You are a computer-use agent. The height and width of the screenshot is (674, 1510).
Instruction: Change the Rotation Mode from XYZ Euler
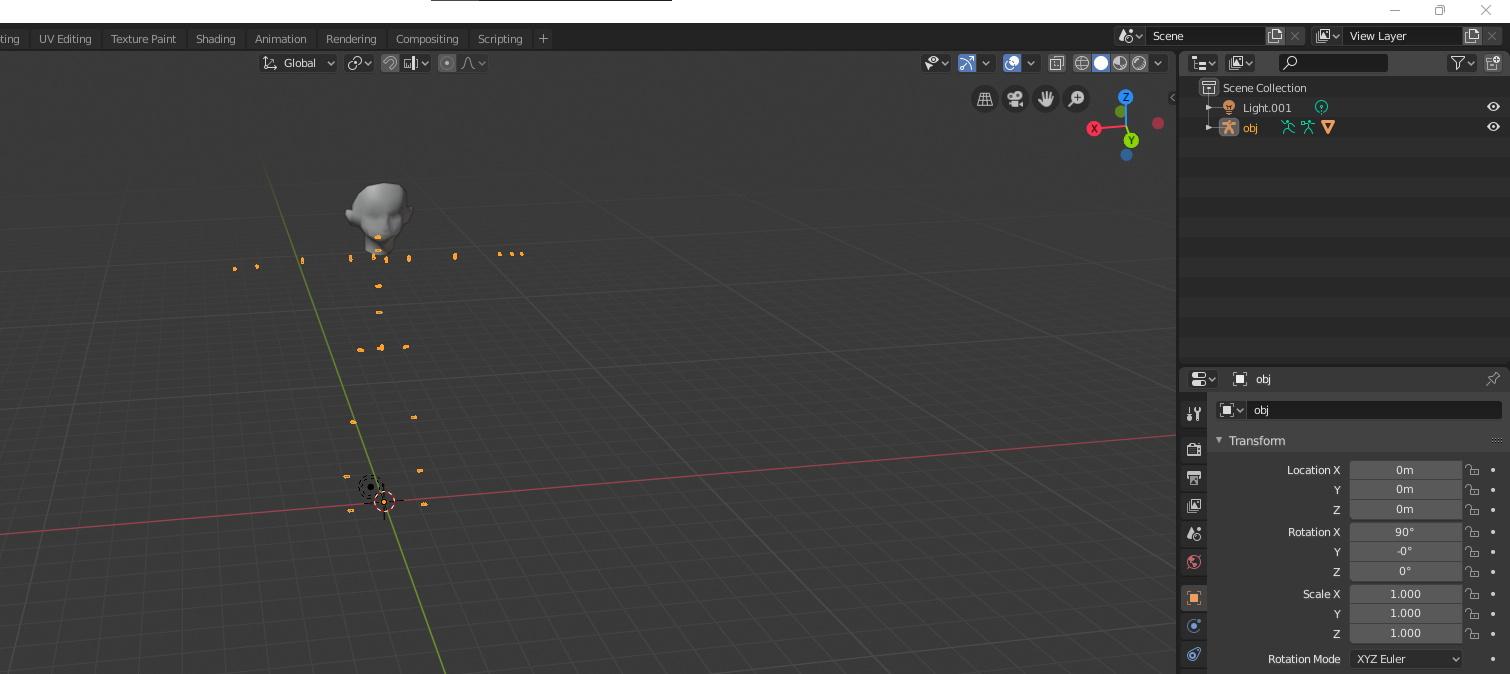point(1405,659)
